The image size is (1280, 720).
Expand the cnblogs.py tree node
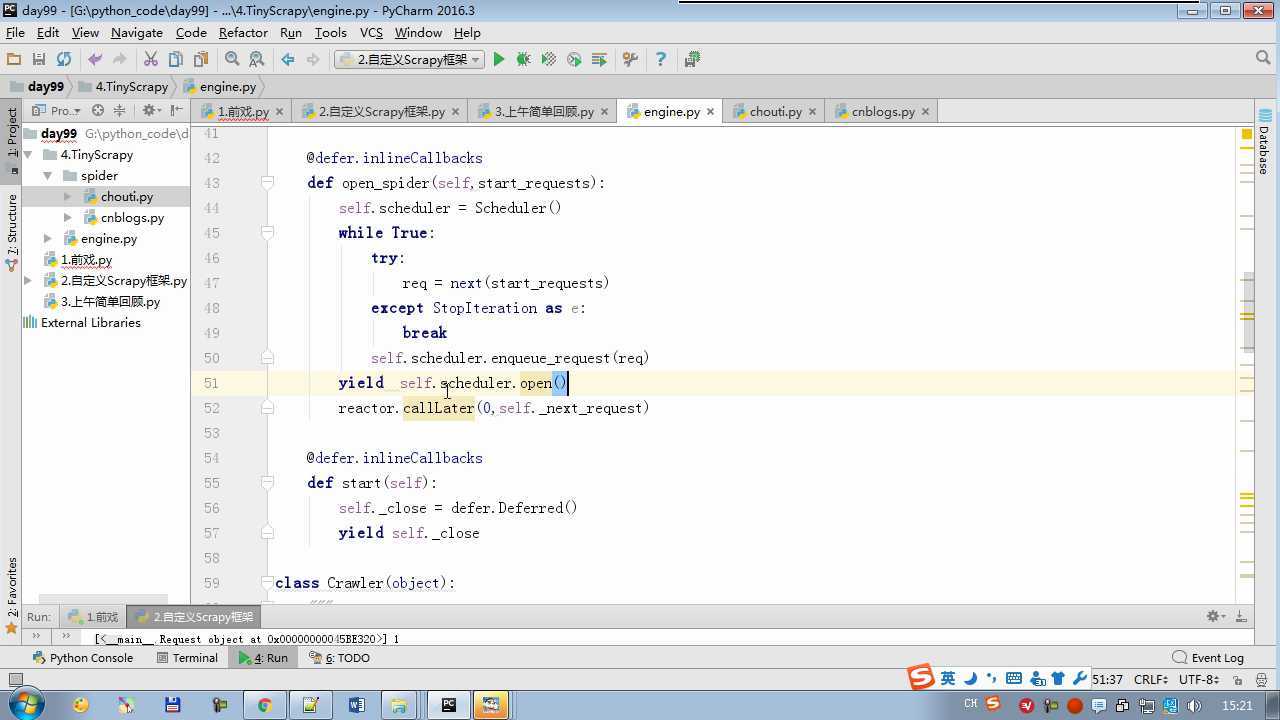click(67, 218)
